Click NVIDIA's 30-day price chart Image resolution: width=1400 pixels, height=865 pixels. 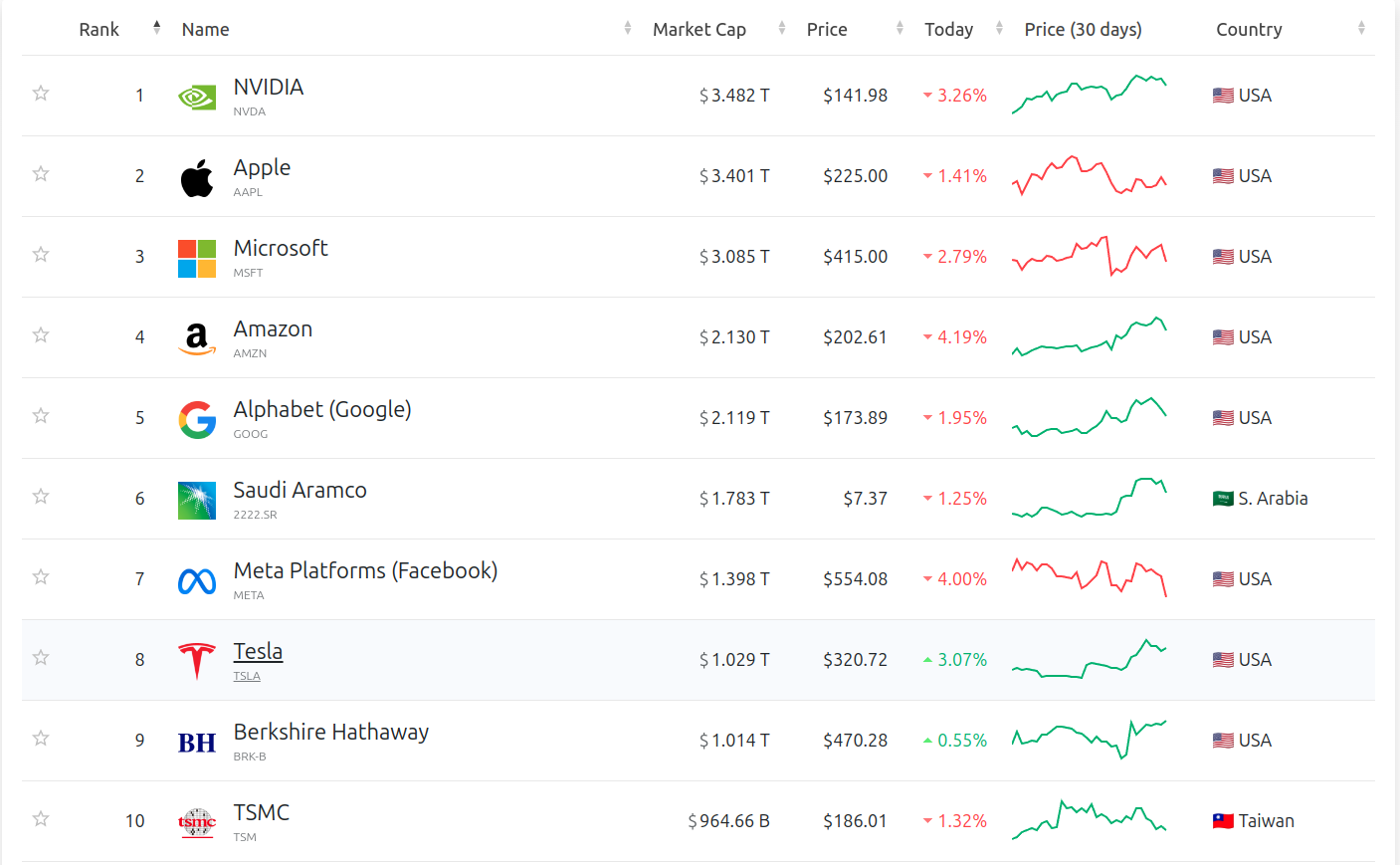pos(1089,95)
